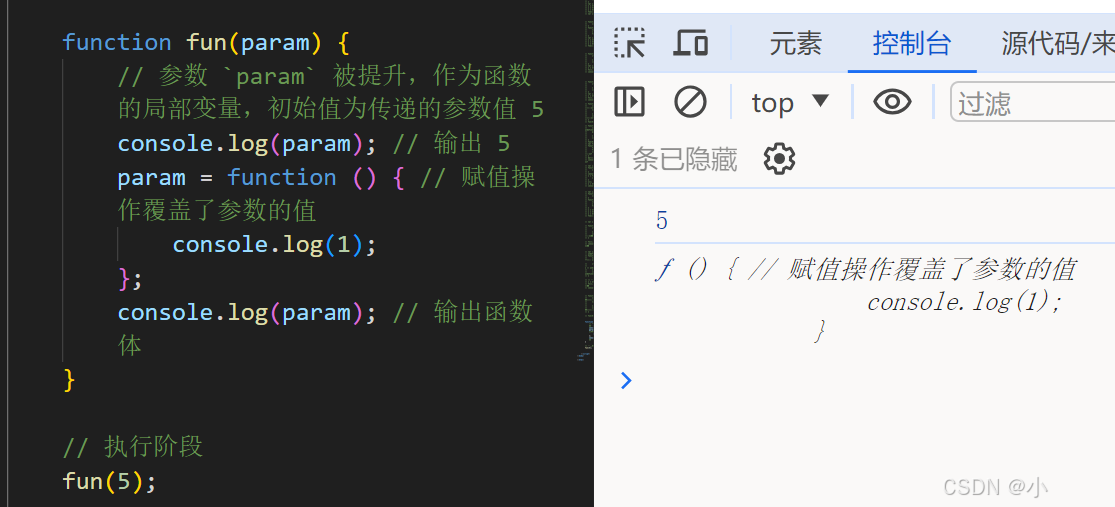Click the function keyword in fun declaration
This screenshot has height=507, width=1115.
pyautogui.click(x=117, y=43)
